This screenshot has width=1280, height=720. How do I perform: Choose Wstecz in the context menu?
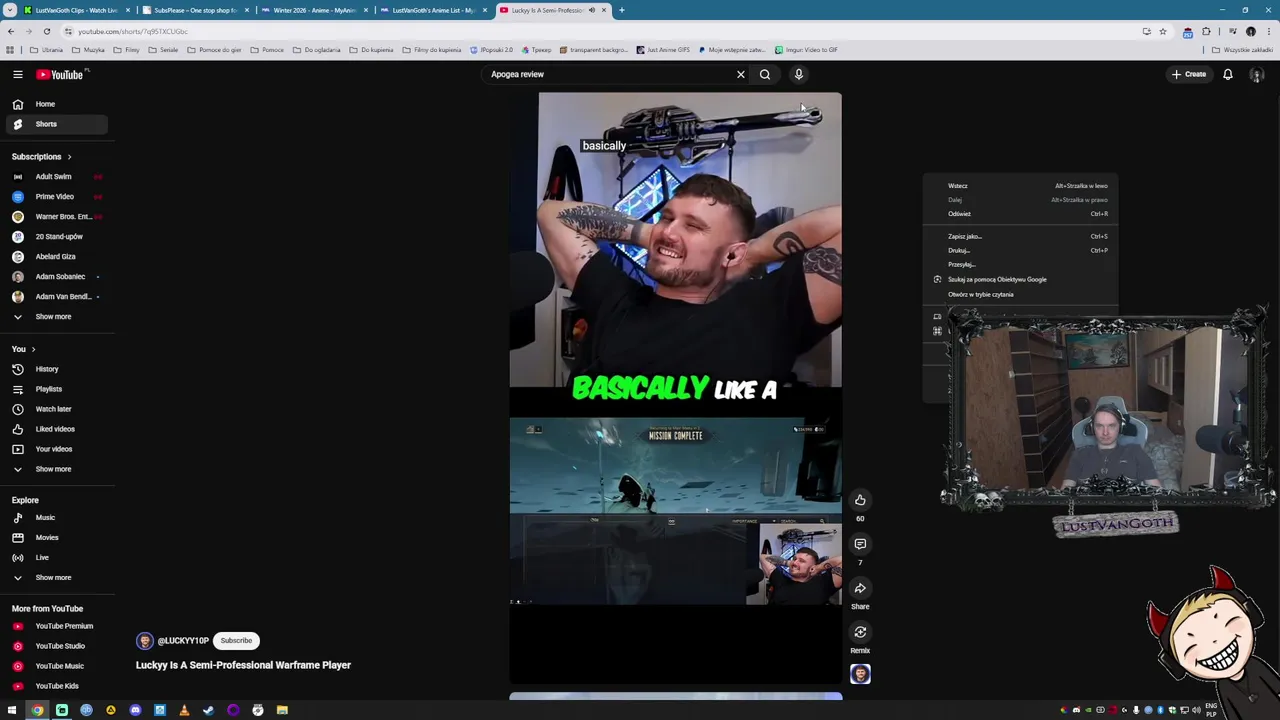1021,186
